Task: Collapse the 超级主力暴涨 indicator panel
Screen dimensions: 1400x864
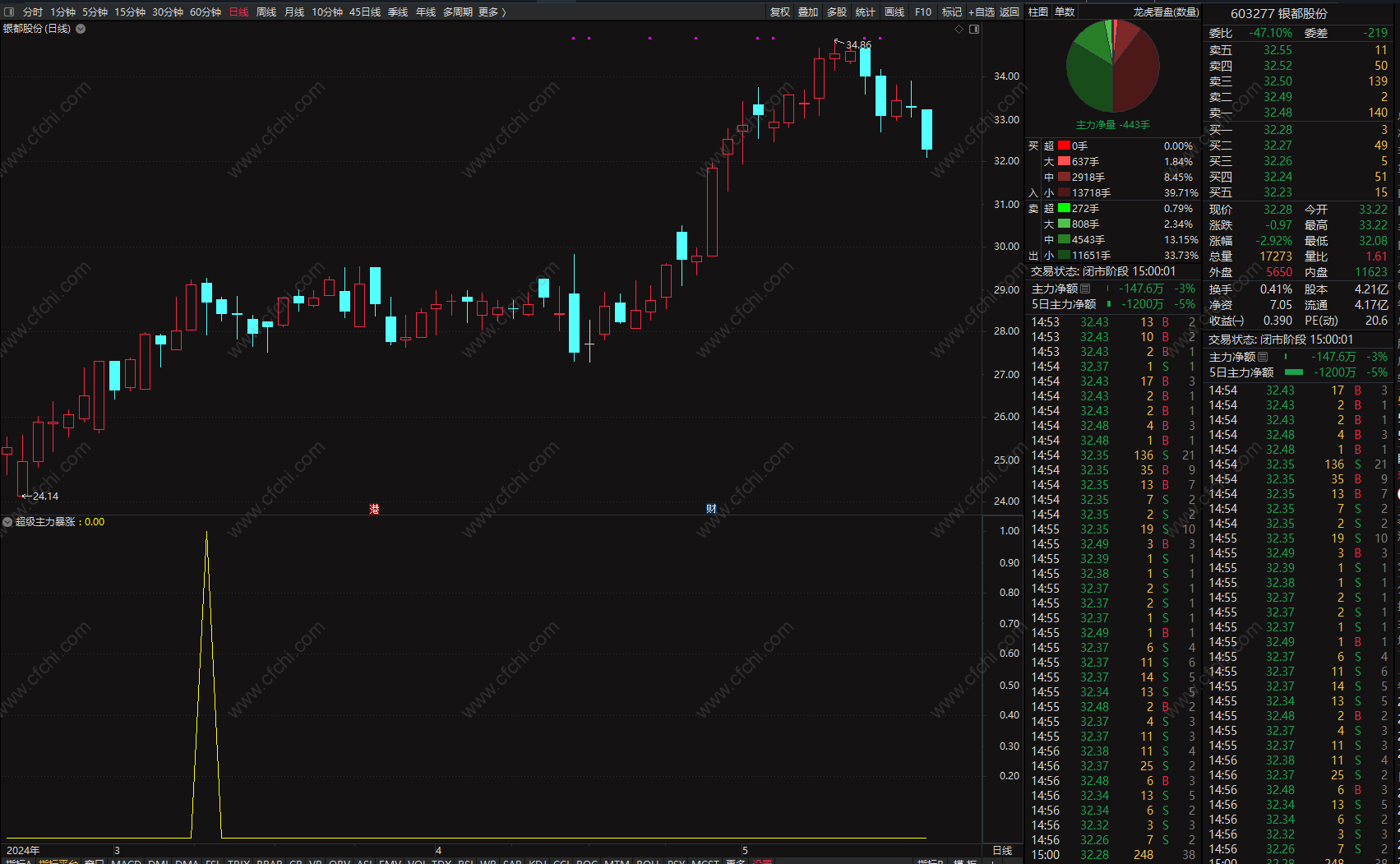Action: 7,522
